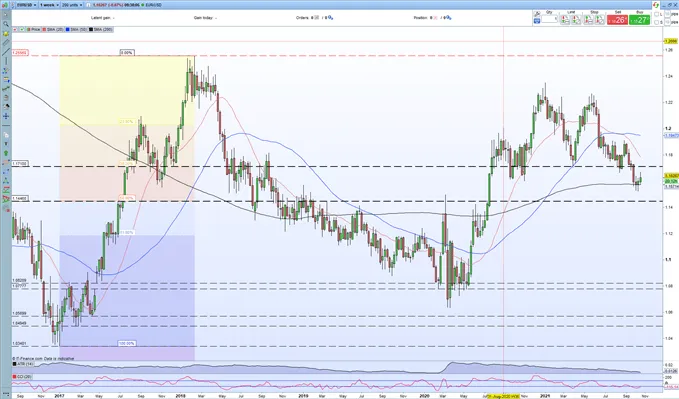Expand the Gain today dropdown arrow
The width and height of the screenshot is (679, 399).
[216, 18]
